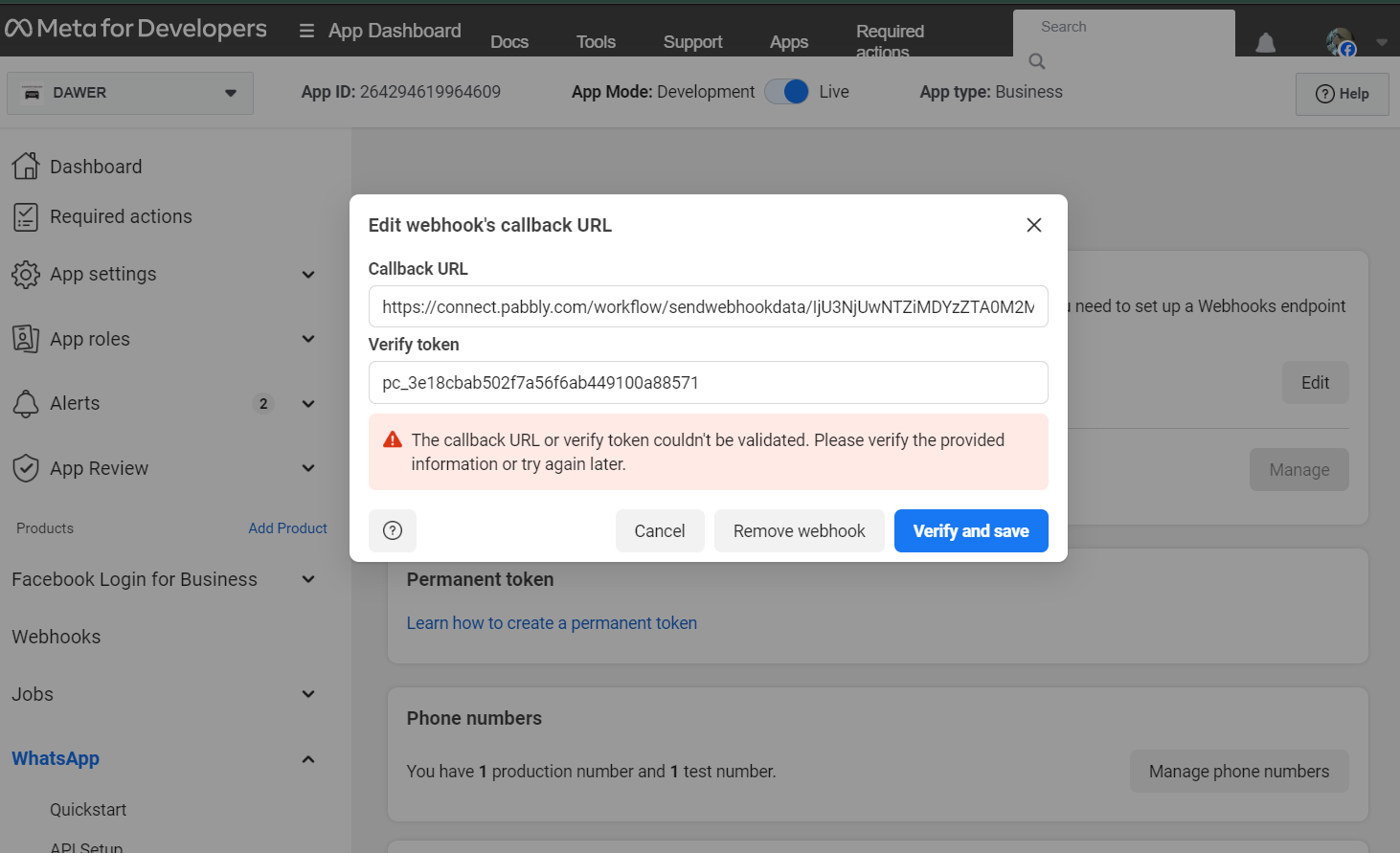This screenshot has height=853, width=1400.
Task: Cancel the webhook edit dialog
Action: [660, 530]
